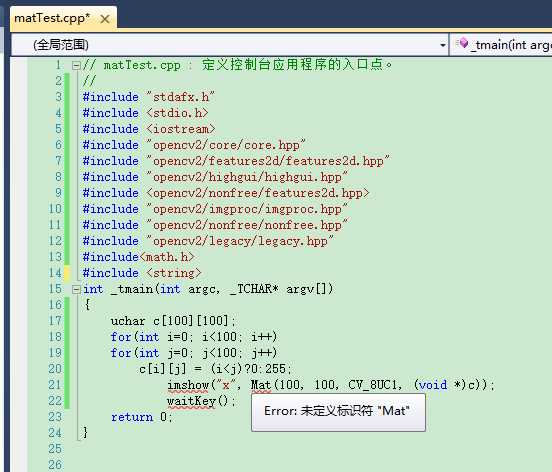Click the underlined Mat identifier

[261, 385]
